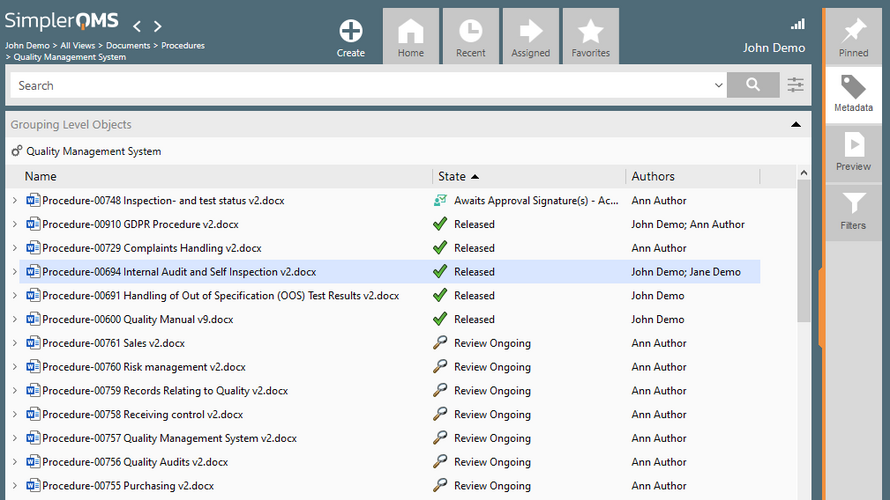Open the Preview panel
This screenshot has height=500, width=890.
[853, 152]
